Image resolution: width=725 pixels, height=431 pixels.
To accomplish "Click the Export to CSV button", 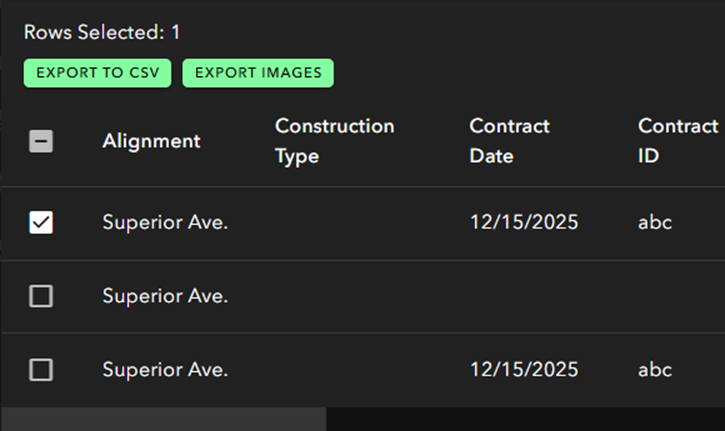I will point(98,73).
